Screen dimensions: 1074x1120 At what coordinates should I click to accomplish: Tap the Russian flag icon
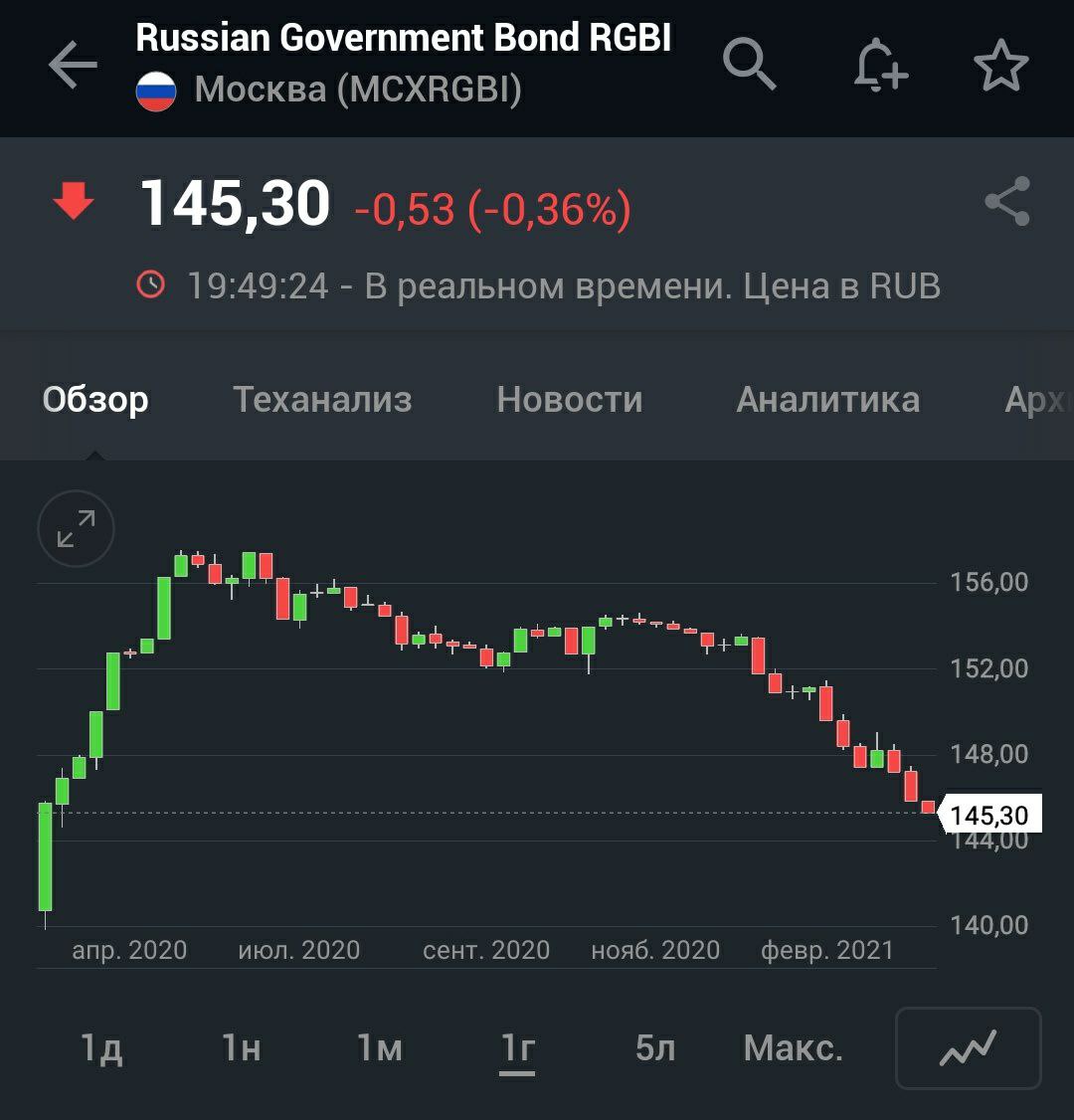tap(156, 92)
